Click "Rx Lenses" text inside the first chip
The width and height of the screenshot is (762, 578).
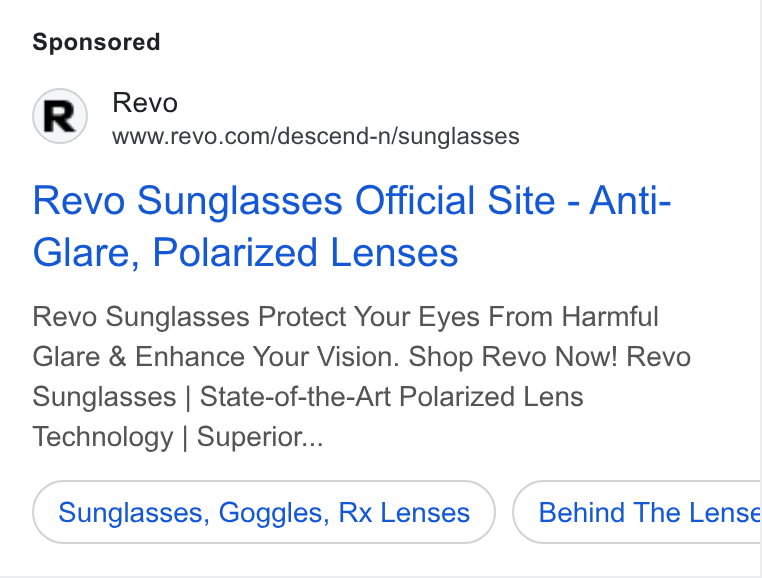point(404,512)
